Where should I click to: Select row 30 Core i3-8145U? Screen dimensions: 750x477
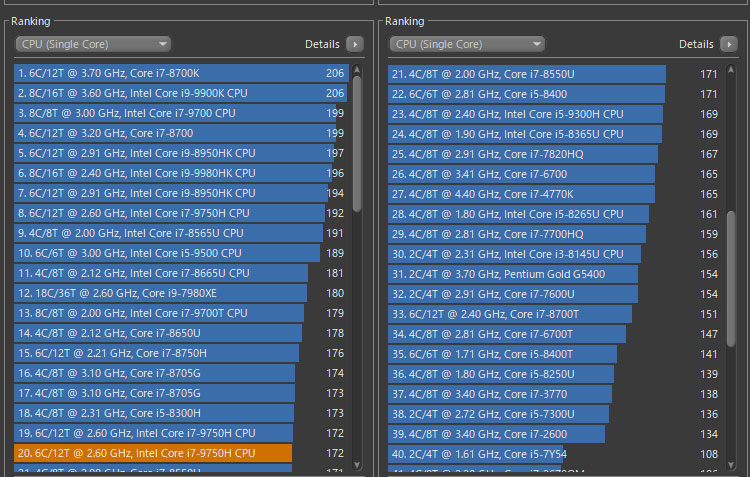[x=555, y=254]
